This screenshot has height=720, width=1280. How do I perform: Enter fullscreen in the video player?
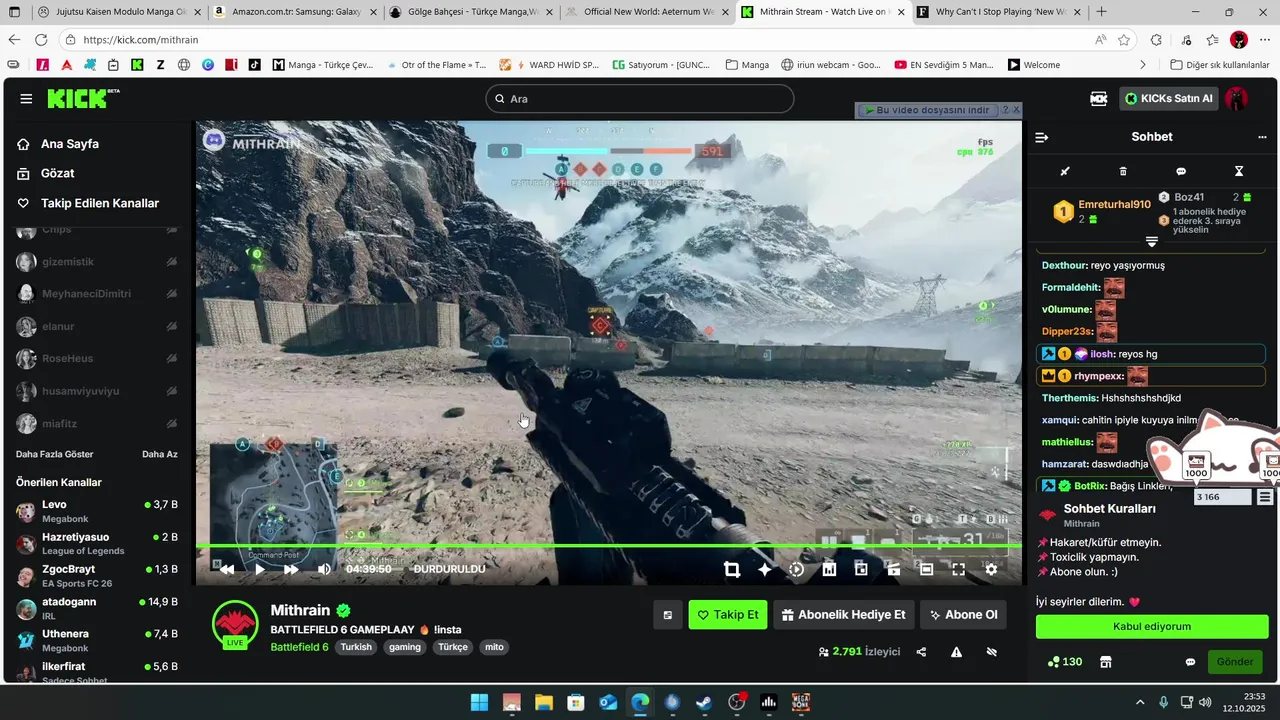coord(958,569)
